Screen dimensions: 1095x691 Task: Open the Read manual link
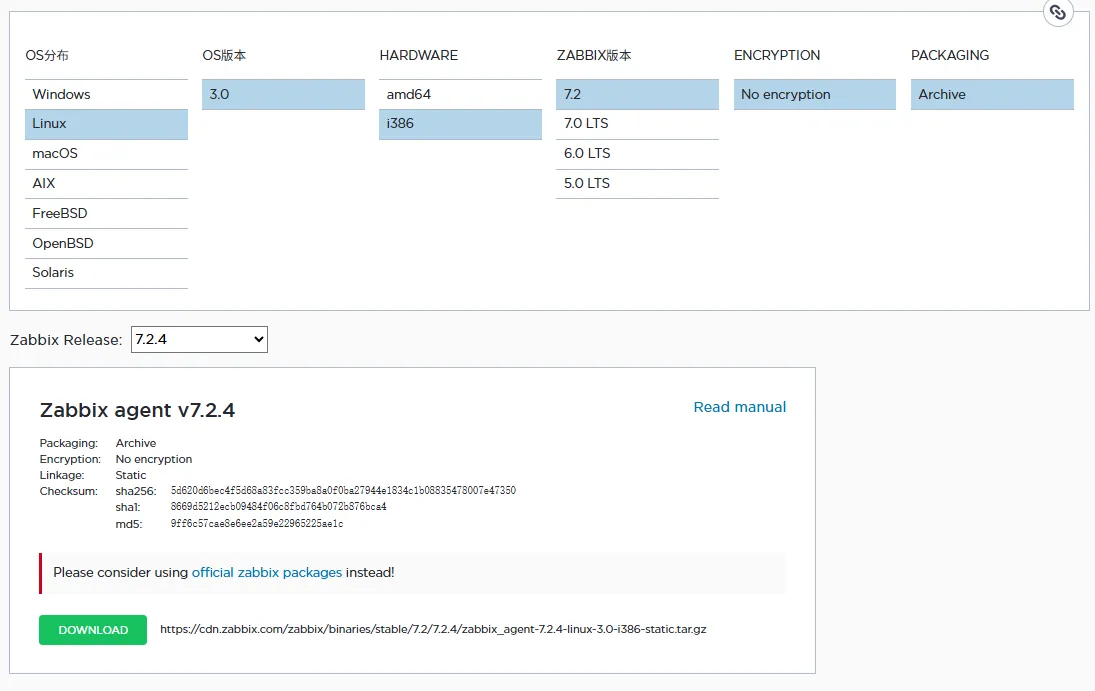pos(740,407)
